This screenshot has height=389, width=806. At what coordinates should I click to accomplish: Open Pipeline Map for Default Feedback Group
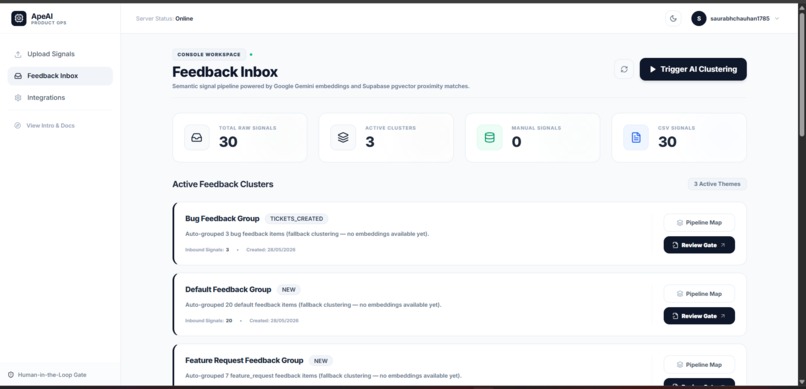pyautogui.click(x=699, y=294)
